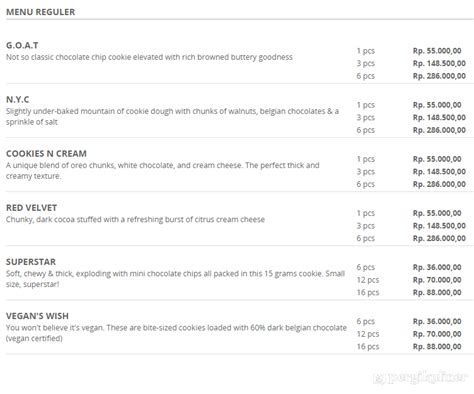Choose the G.O.A.T 3 pcs option
Image resolution: width=474 pixels, height=394 pixels.
365,63
